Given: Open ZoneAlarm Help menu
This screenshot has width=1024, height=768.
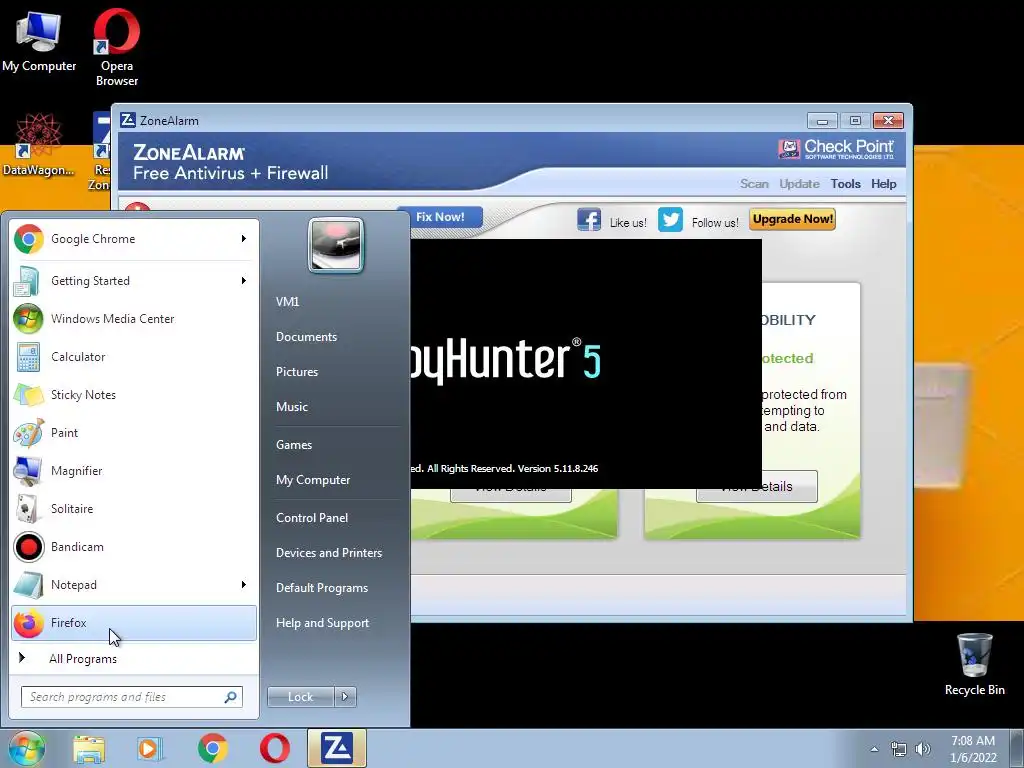Looking at the screenshot, I should (884, 184).
